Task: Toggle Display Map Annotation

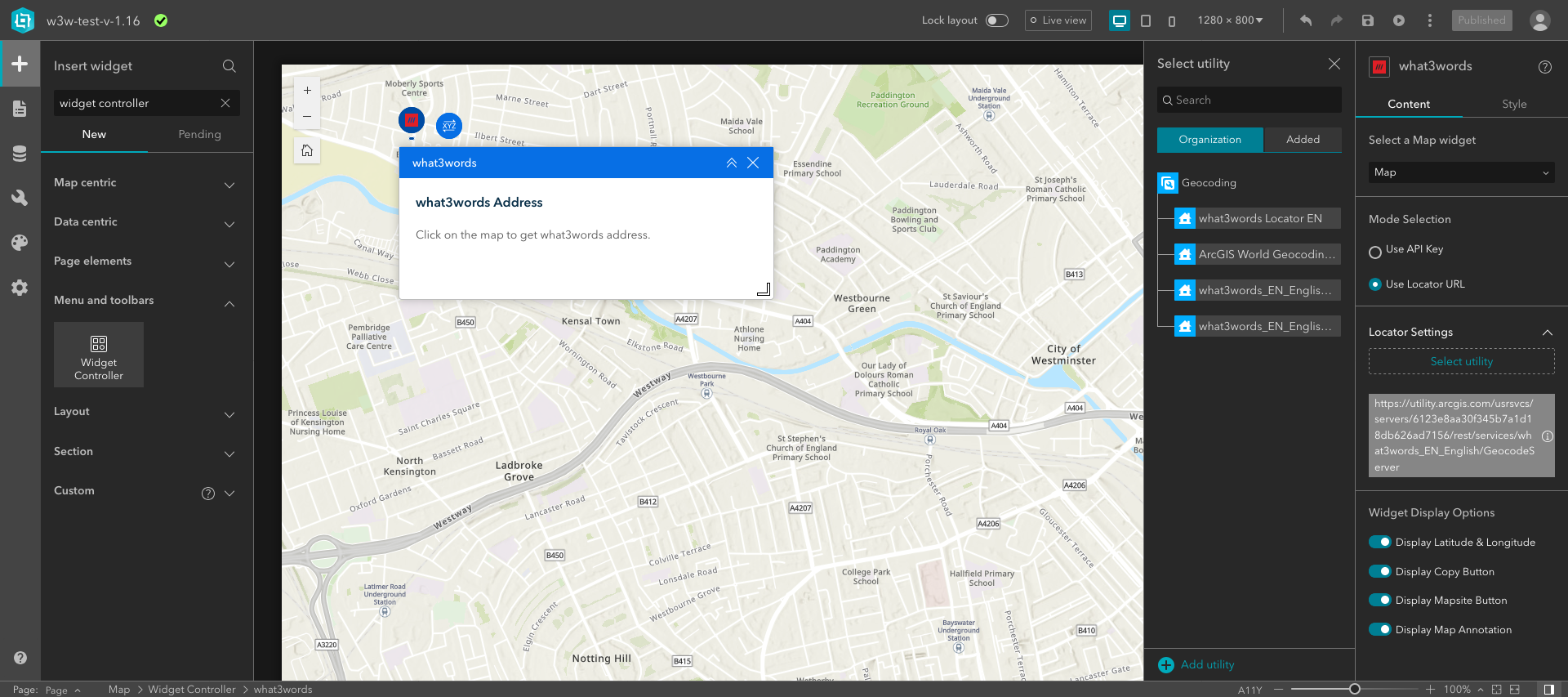Action: click(1380, 629)
